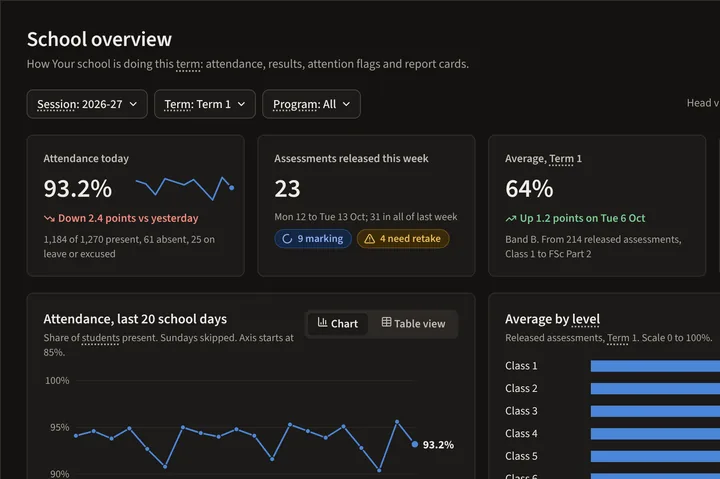Click the 95% axis label
Screen dimensions: 720x479
60,428
